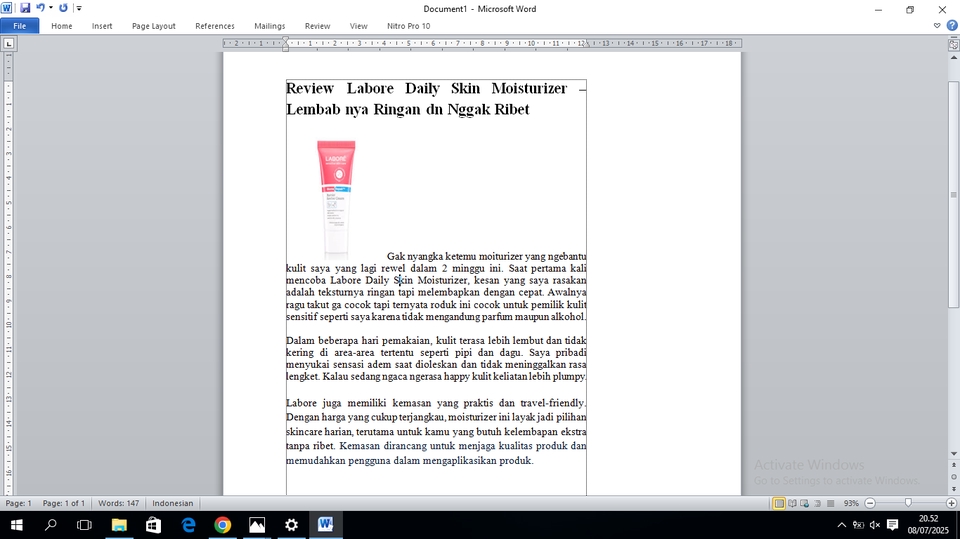Open the word count from Words: 147

click(119, 503)
